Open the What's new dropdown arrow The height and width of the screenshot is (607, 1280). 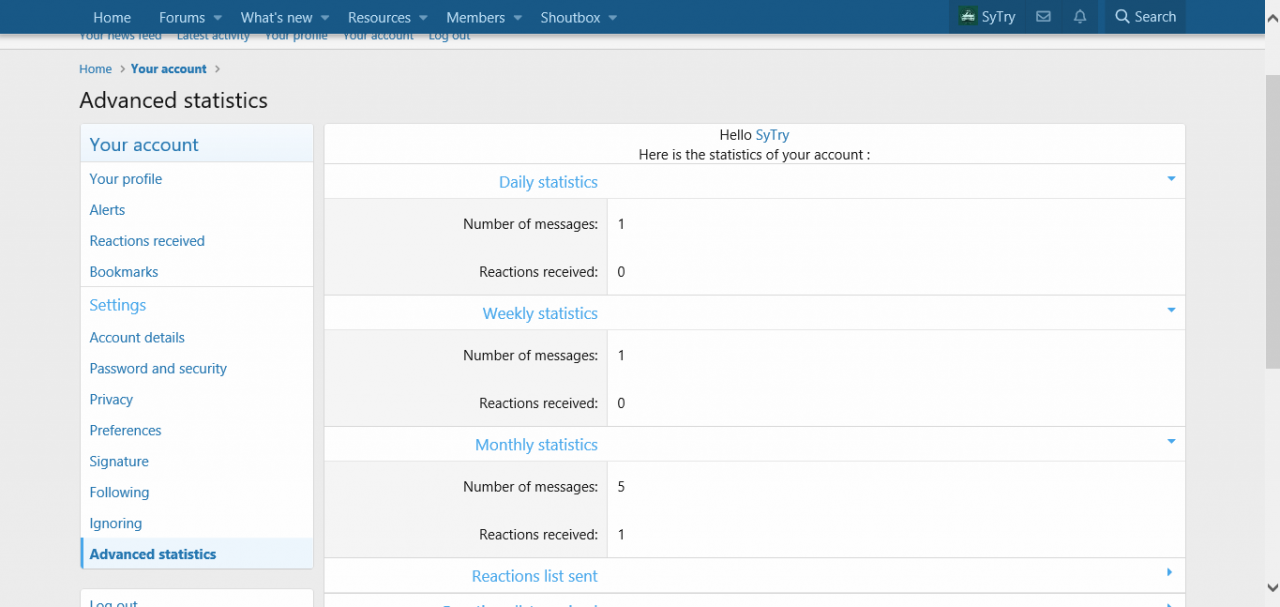325,18
